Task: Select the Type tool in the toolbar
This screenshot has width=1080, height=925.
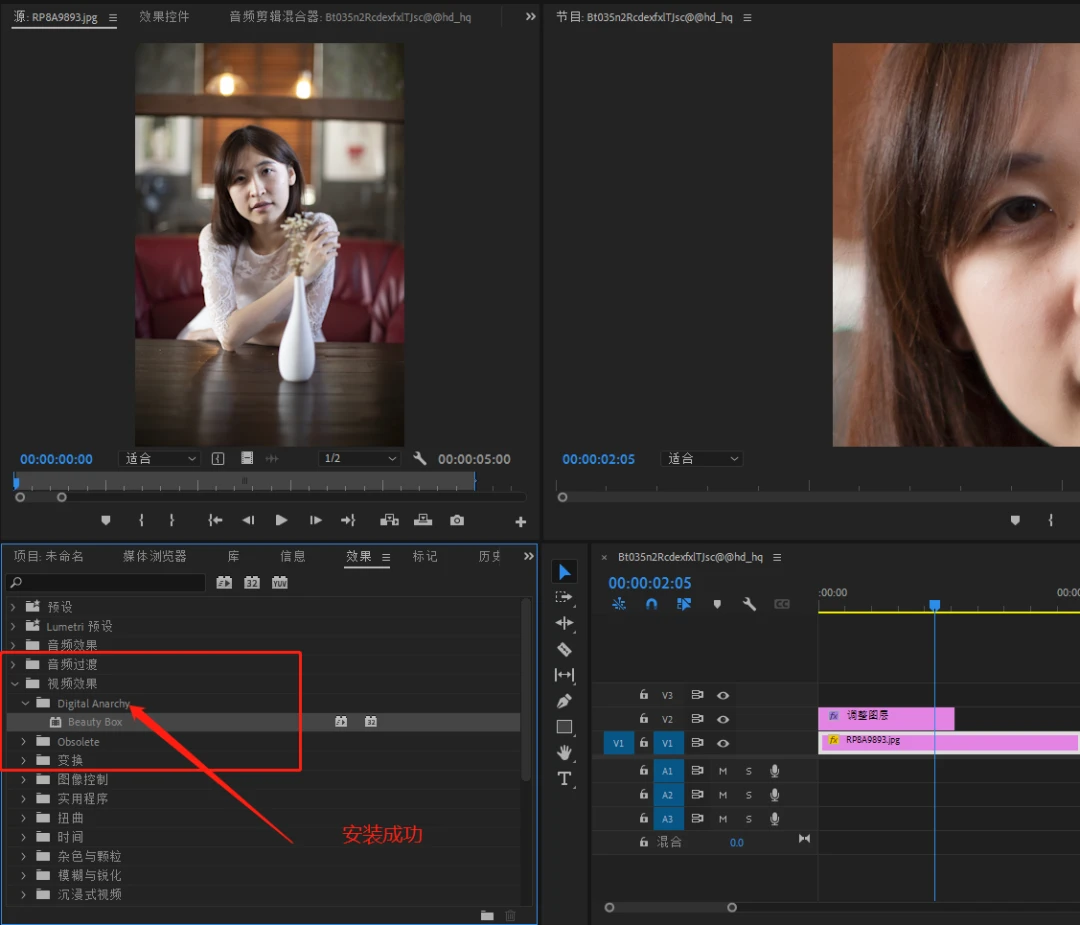Action: coord(564,778)
